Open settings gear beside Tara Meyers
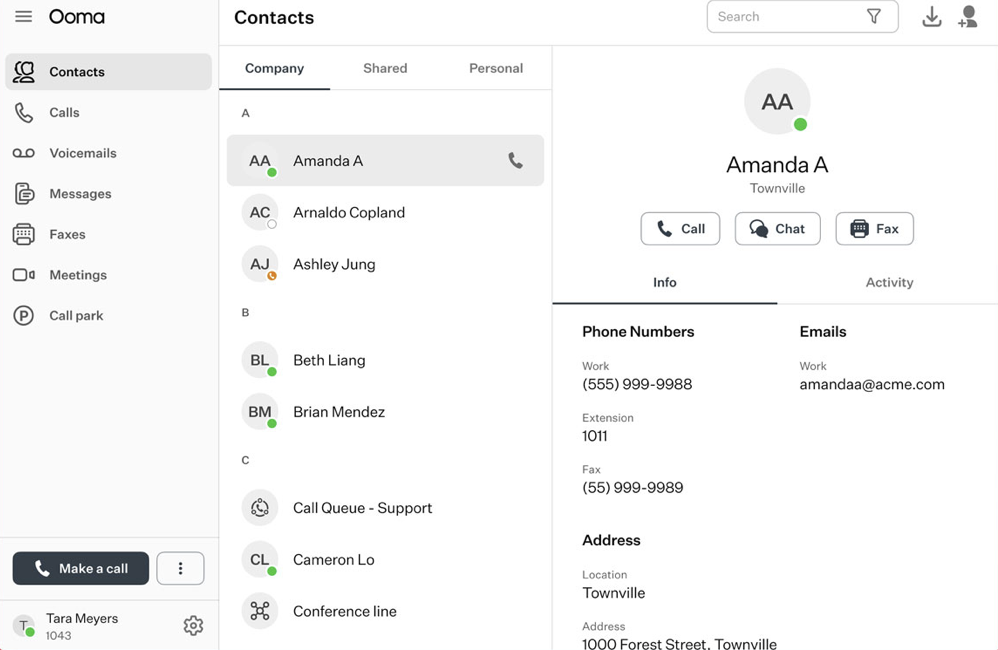The image size is (998, 650). pos(193,626)
